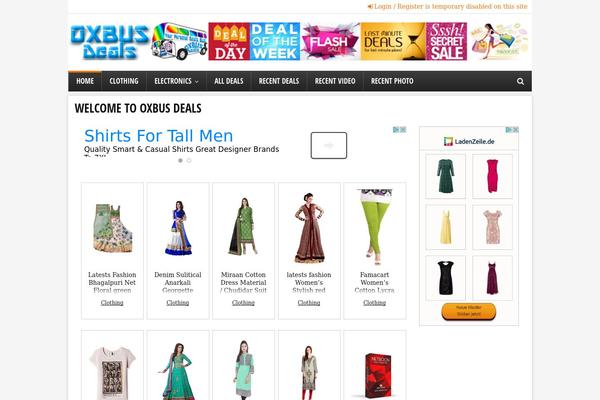Expand the Electronics dropdown menu
Viewport: 600px width, 400px height.
pyautogui.click(x=176, y=81)
